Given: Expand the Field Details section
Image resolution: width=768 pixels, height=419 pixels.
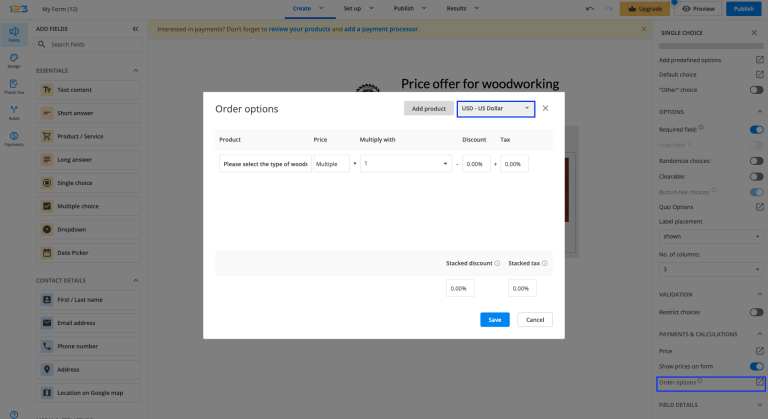Looking at the screenshot, I should [759, 405].
